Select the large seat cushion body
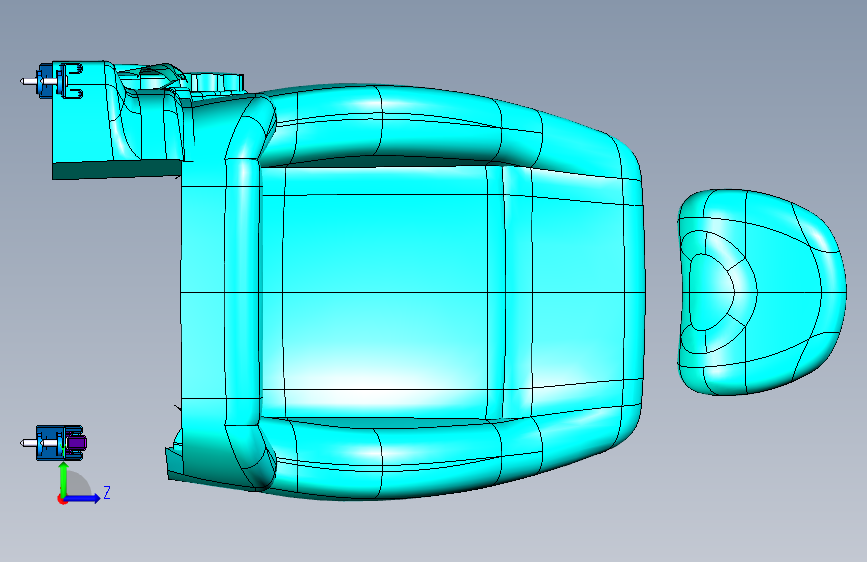The height and width of the screenshot is (562, 867). 412,292
